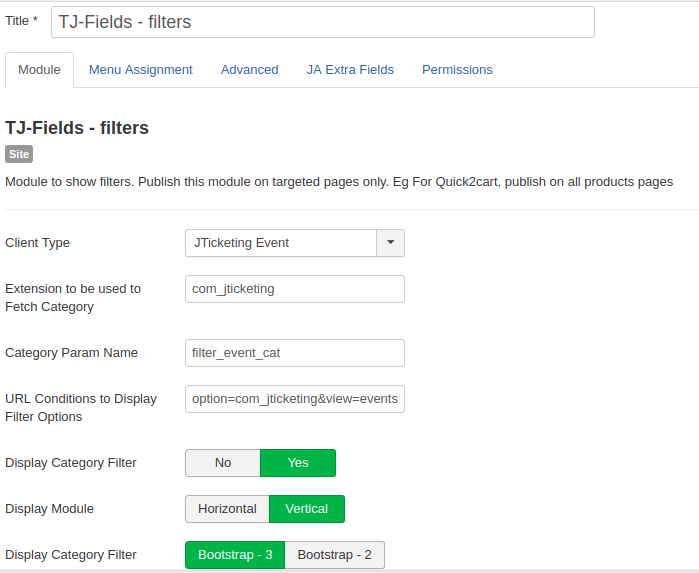Click the Site badge label
This screenshot has width=699, height=573.
(x=19, y=154)
